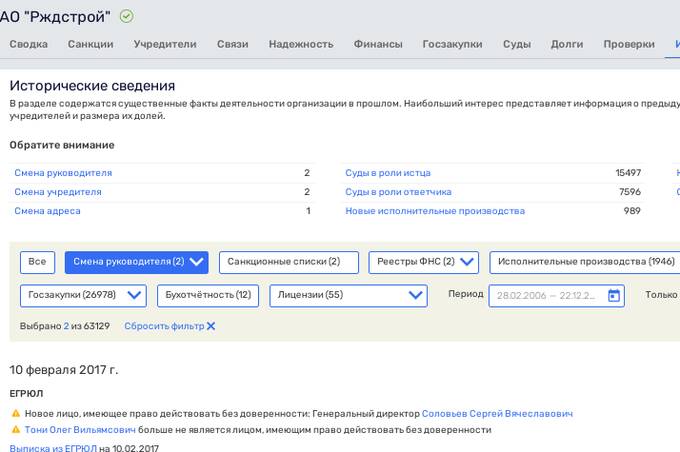Screen dimensions: 680x452
Task: Click the period date range field
Action: [545, 296]
